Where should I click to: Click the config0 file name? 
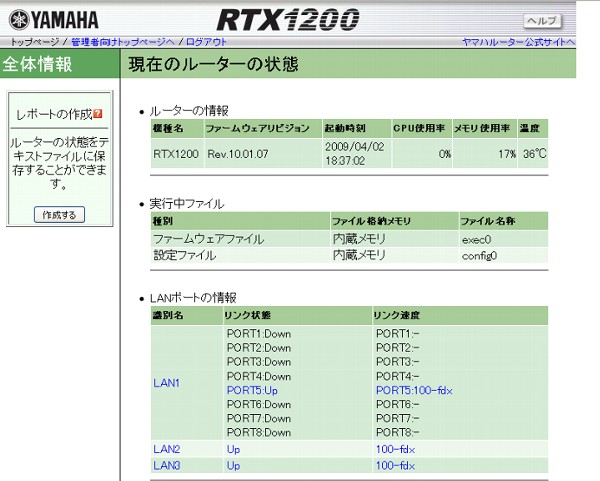coord(479,256)
